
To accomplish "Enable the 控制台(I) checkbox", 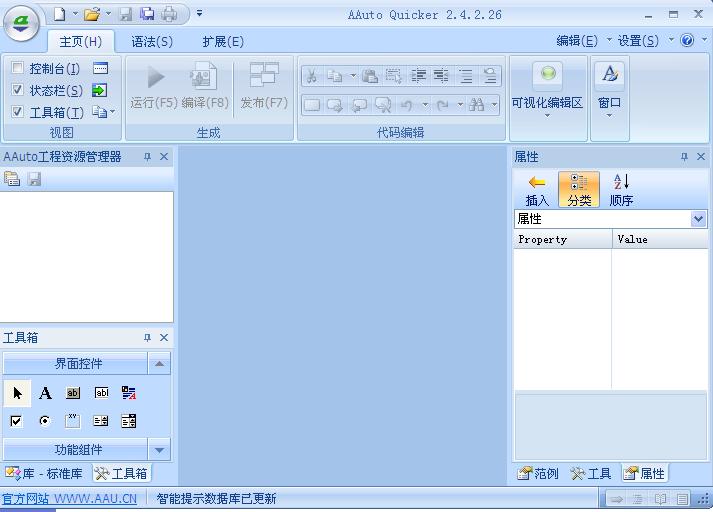I will click(x=17, y=68).
